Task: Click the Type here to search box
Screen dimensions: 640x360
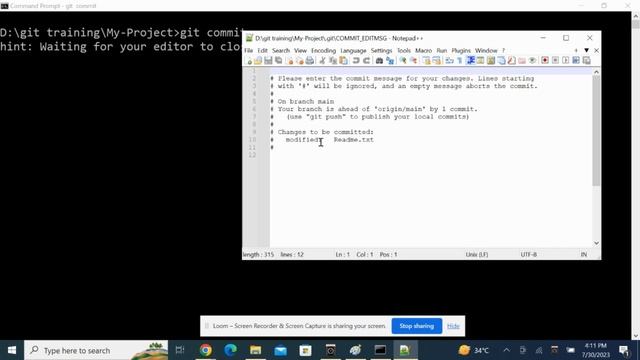Action: [x=96, y=350]
